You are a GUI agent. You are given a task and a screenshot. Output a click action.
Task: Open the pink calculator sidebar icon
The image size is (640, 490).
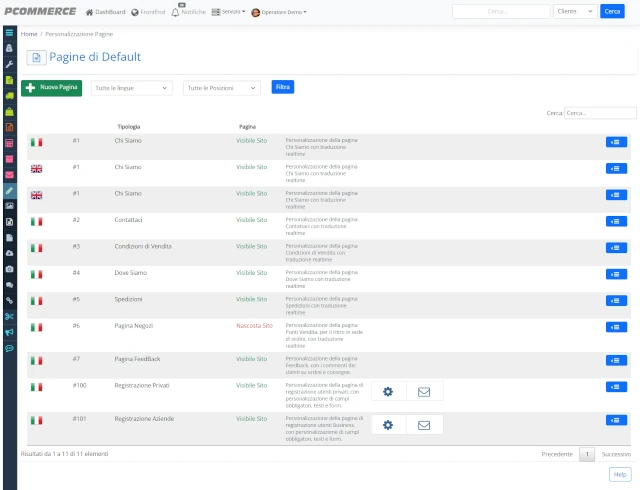(x=9, y=143)
